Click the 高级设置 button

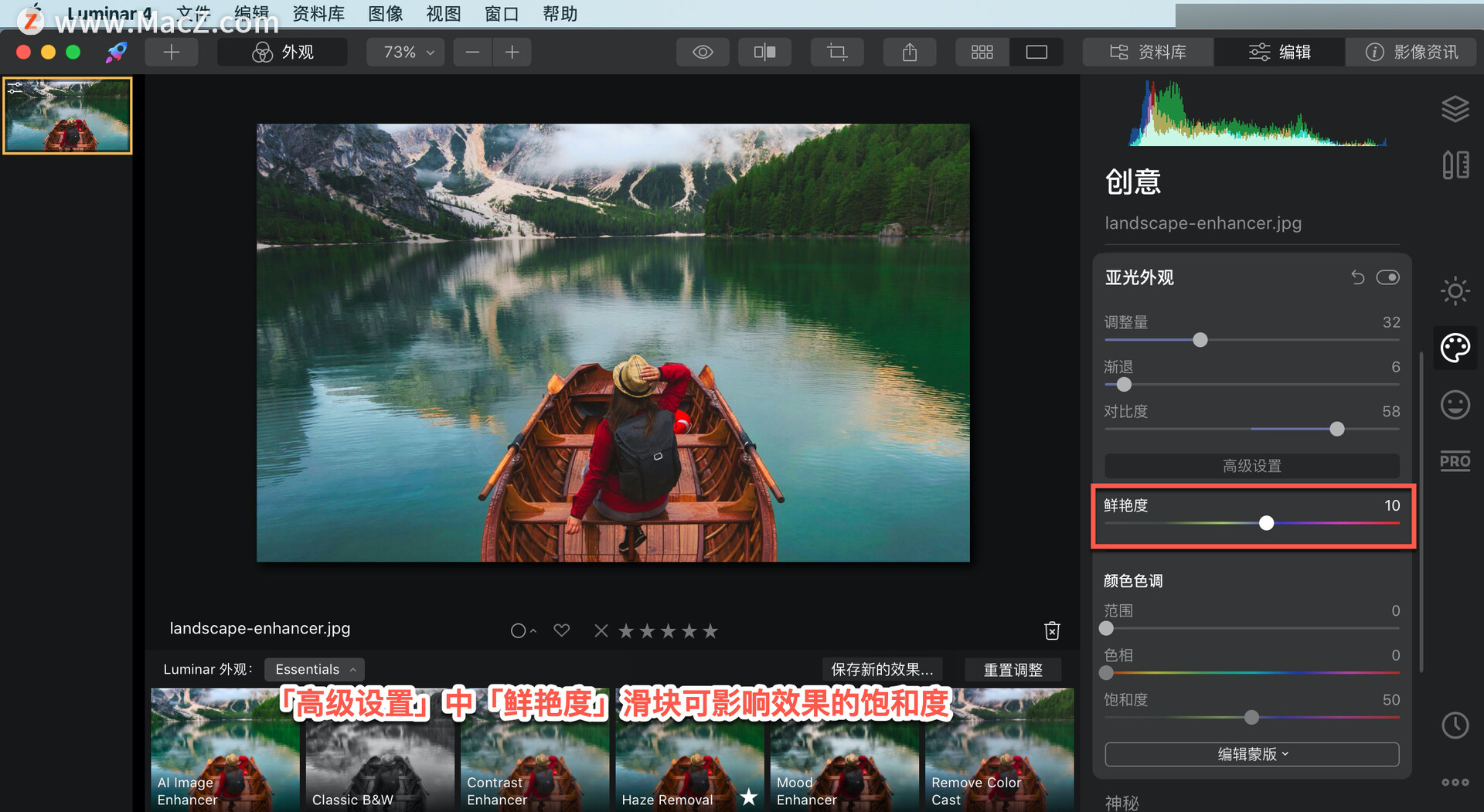1251,465
